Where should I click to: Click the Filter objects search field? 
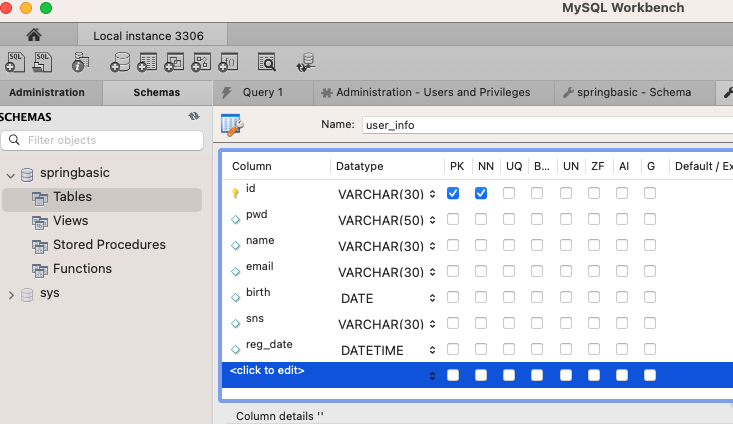(102, 140)
